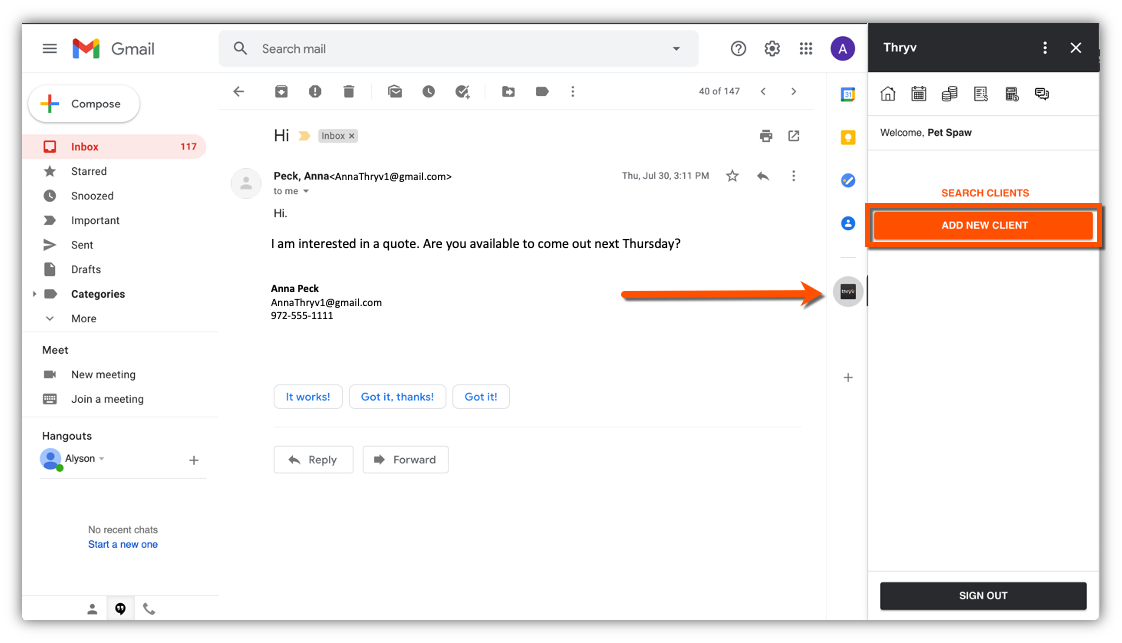
Task: Reply using the arrow icon near date
Action: point(764,176)
